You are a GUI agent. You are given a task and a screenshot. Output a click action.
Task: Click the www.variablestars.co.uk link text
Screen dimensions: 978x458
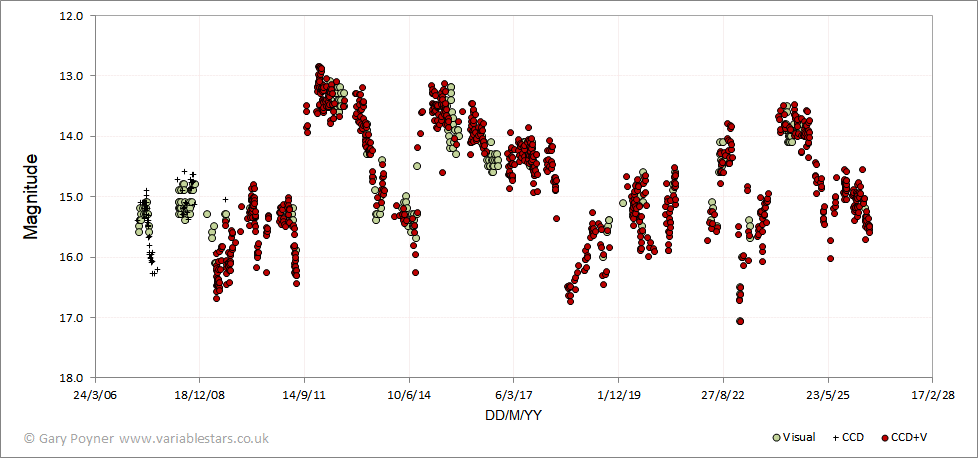[194, 439]
